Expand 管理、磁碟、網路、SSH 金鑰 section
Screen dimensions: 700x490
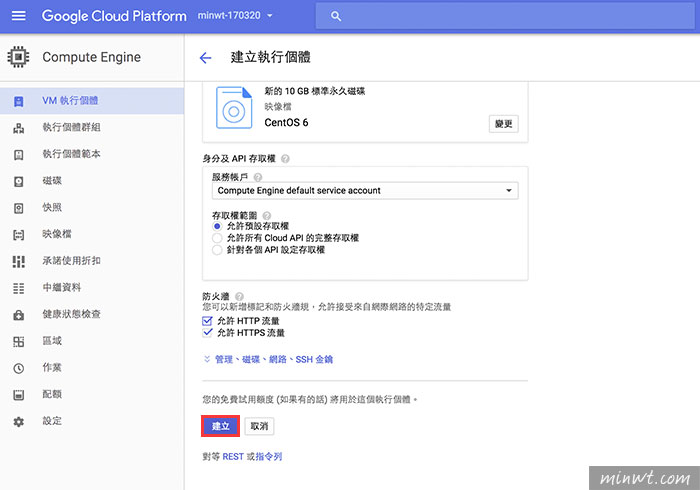[x=268, y=360]
